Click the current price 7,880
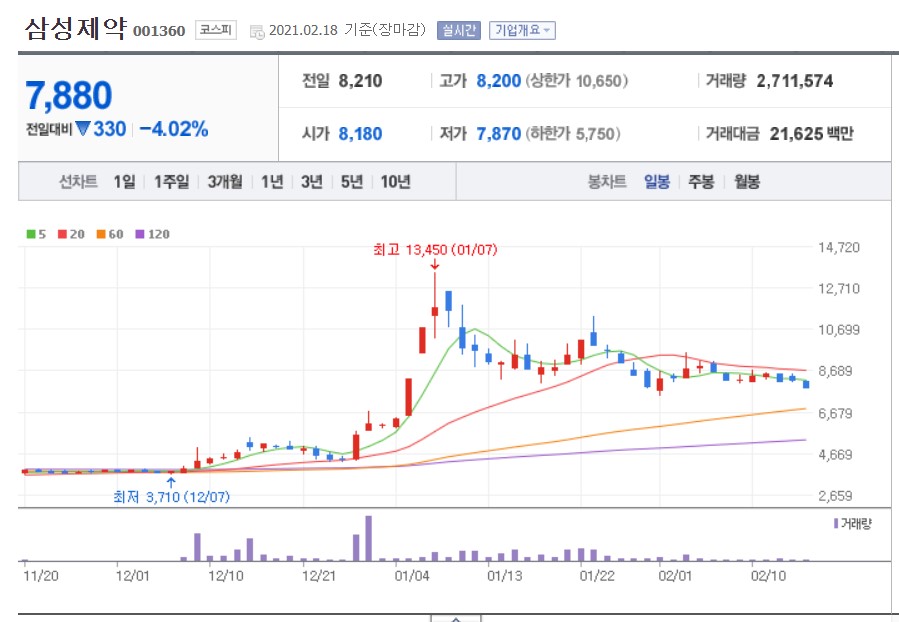The image size is (899, 622). 68,95
